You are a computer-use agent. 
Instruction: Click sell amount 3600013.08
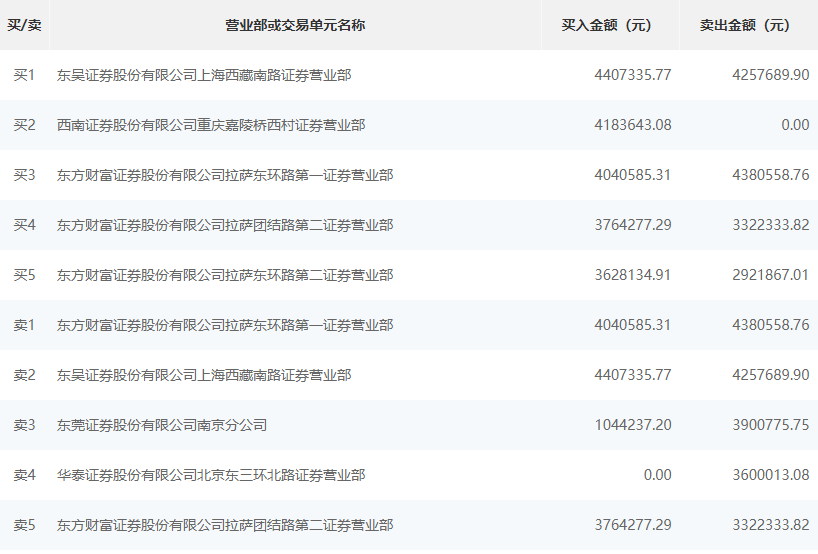[x=771, y=475]
